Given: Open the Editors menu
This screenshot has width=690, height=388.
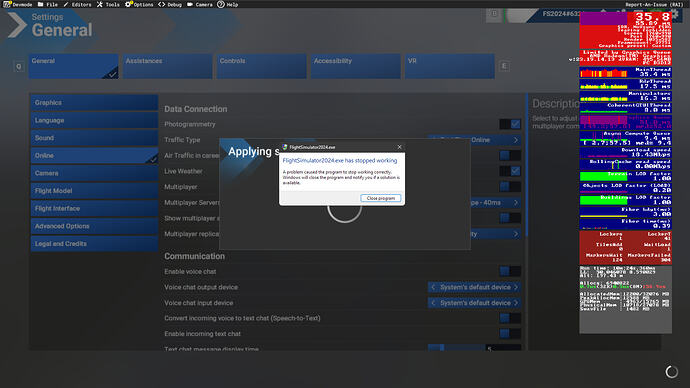Looking at the screenshot, I should click(77, 4).
